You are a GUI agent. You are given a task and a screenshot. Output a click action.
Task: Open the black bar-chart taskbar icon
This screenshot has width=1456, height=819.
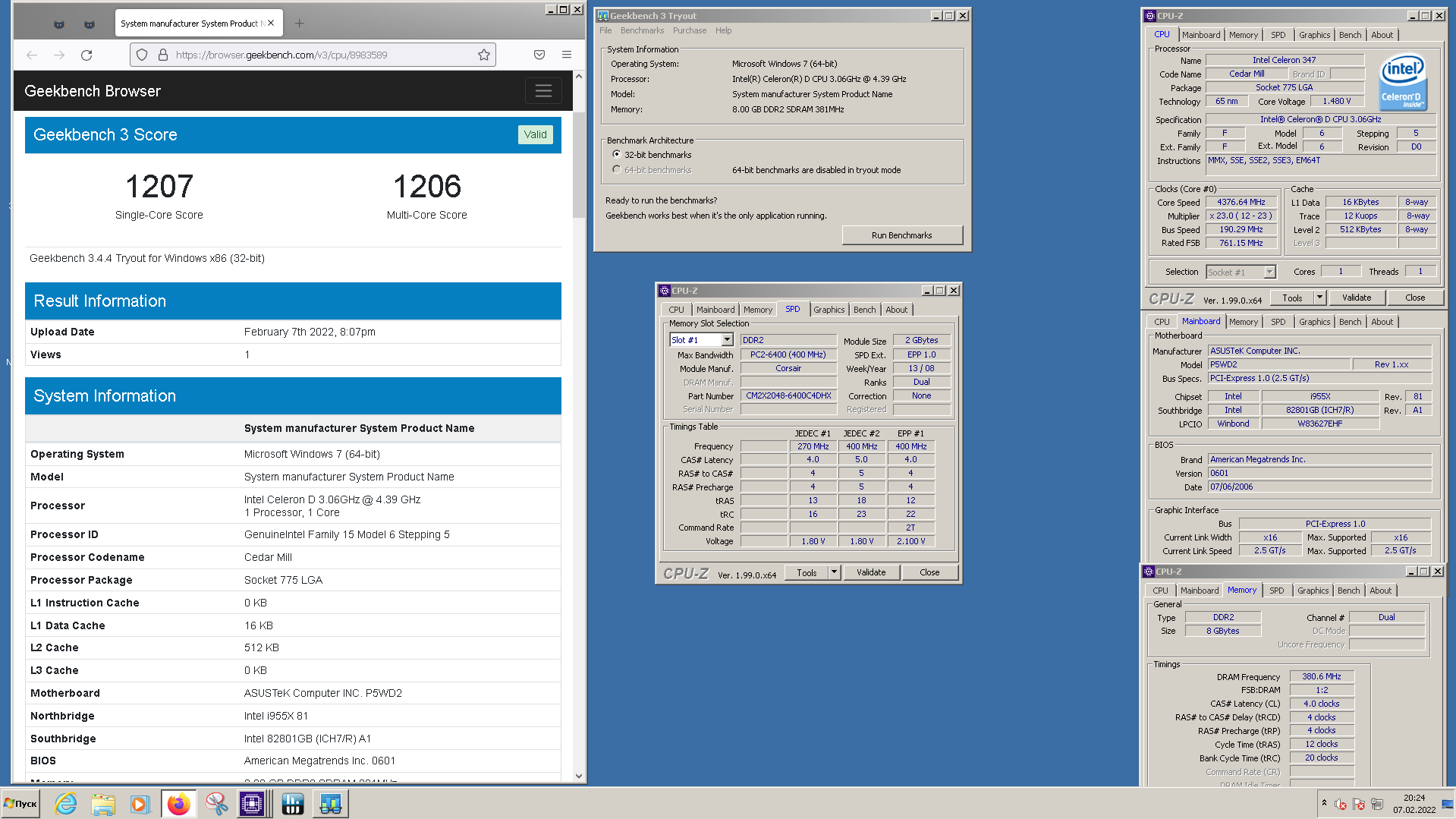(x=293, y=804)
